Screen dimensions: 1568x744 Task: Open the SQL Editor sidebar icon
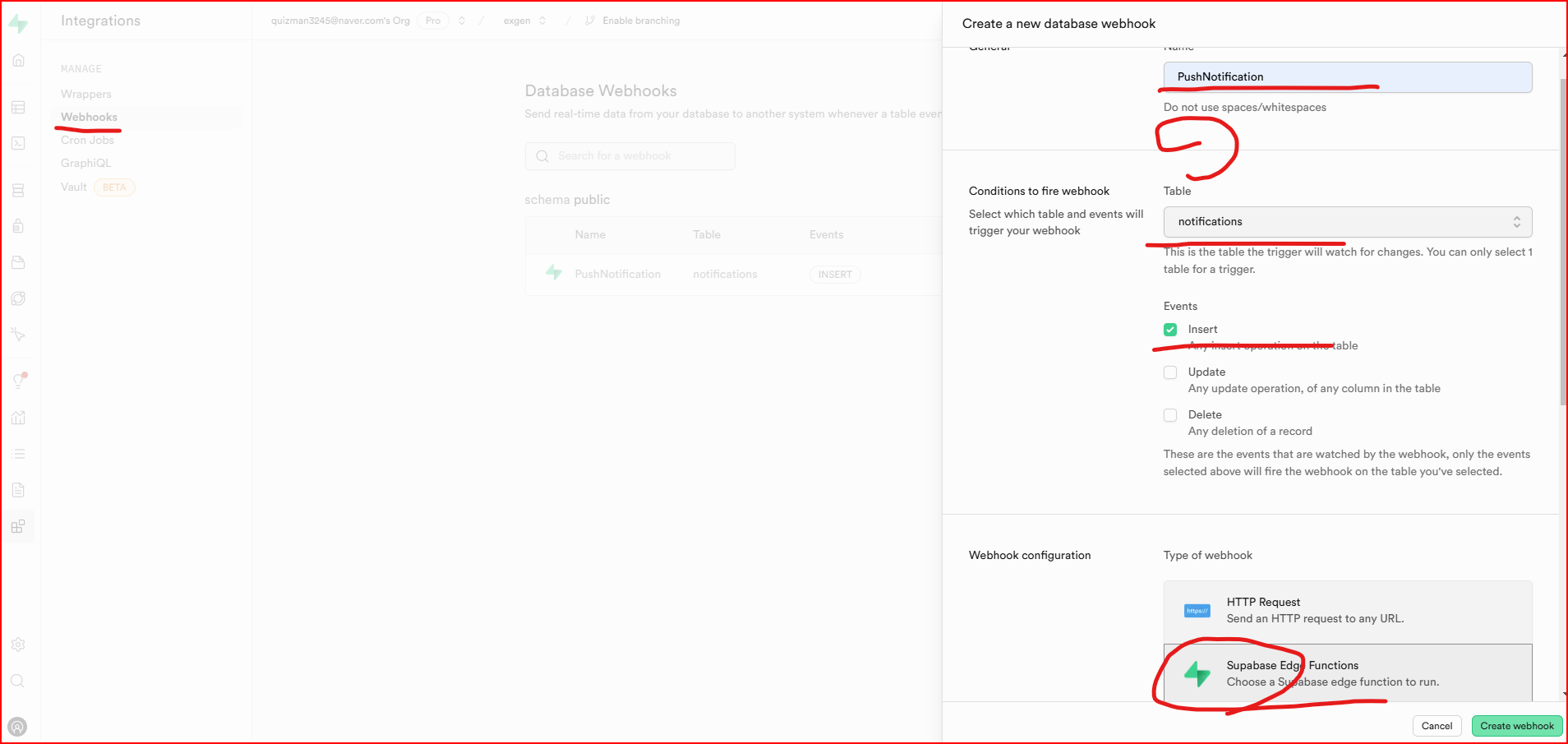[x=18, y=143]
